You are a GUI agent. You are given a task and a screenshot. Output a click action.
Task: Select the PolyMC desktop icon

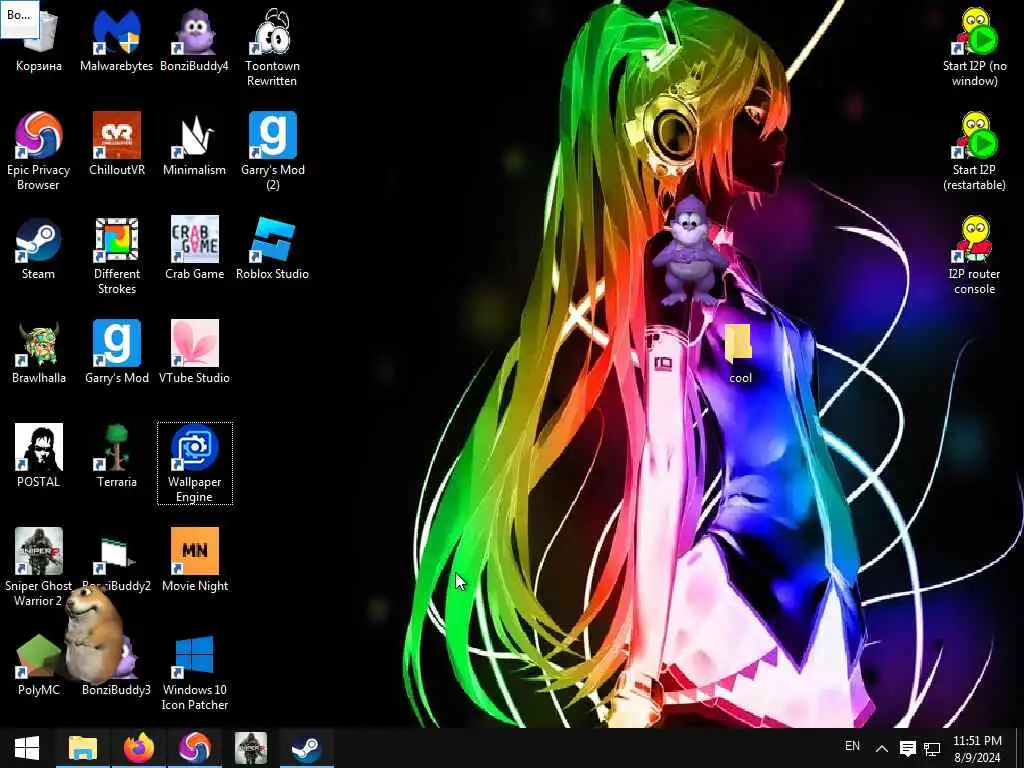pos(39,664)
